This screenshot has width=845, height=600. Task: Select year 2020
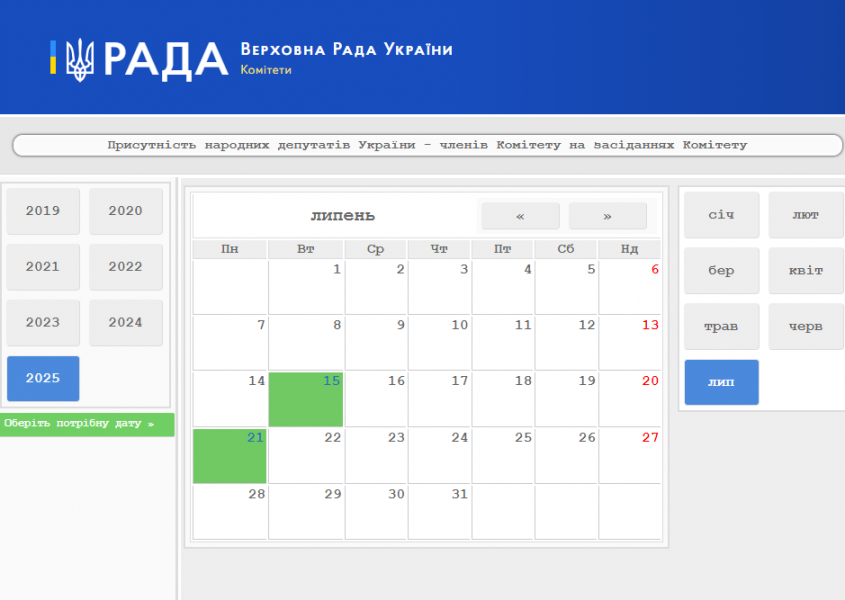pyautogui.click(x=126, y=211)
